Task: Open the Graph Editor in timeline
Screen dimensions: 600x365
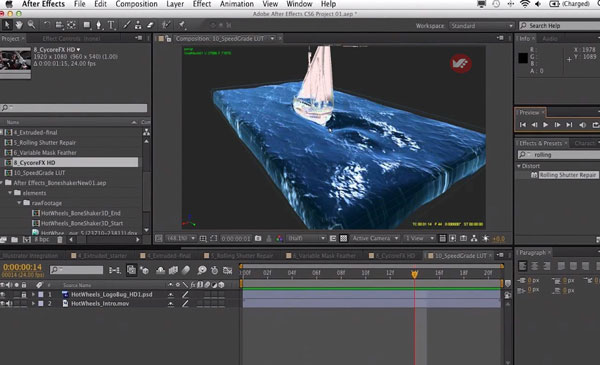Action: coord(228,270)
